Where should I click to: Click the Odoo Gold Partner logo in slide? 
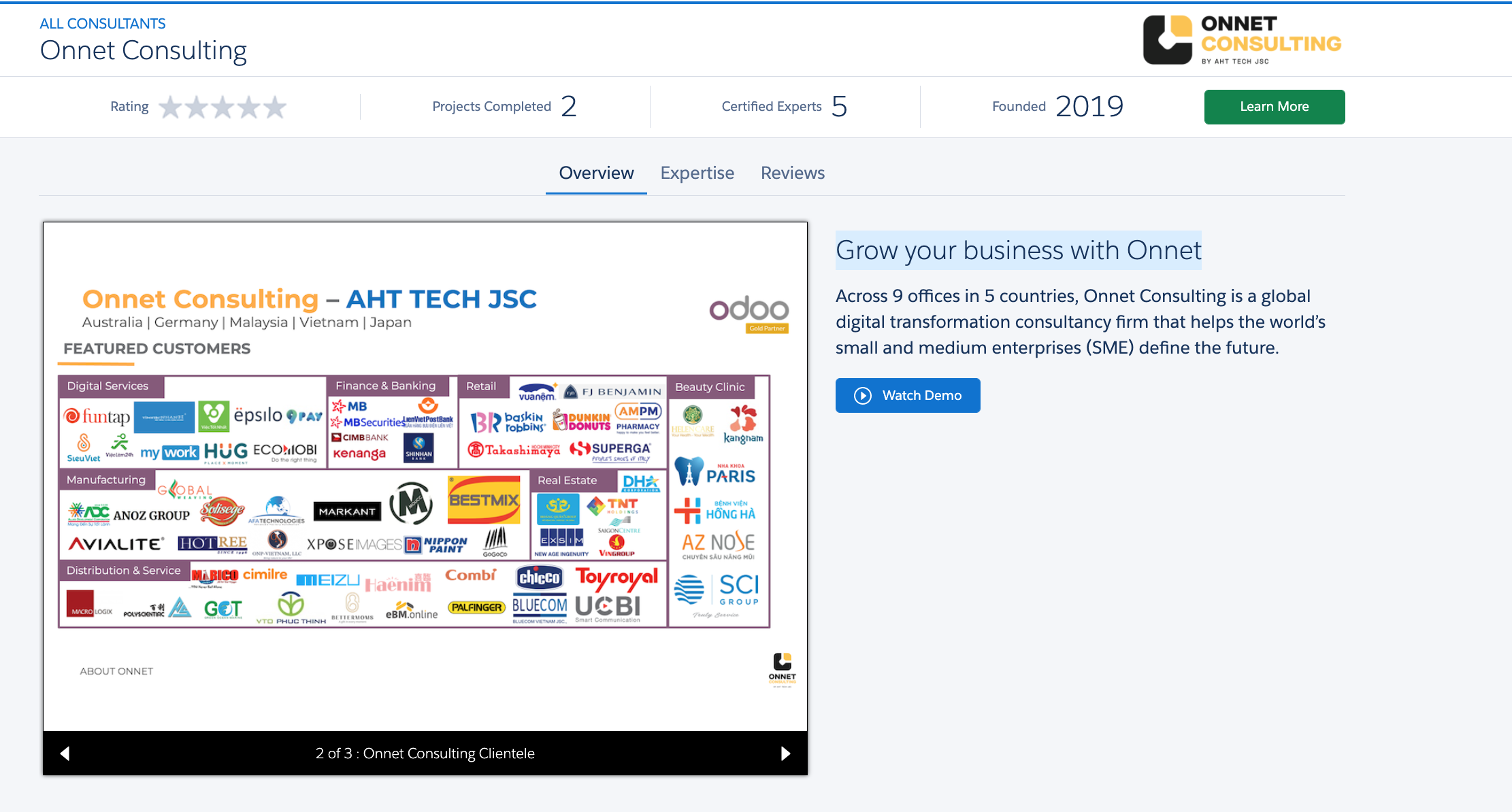(x=749, y=314)
